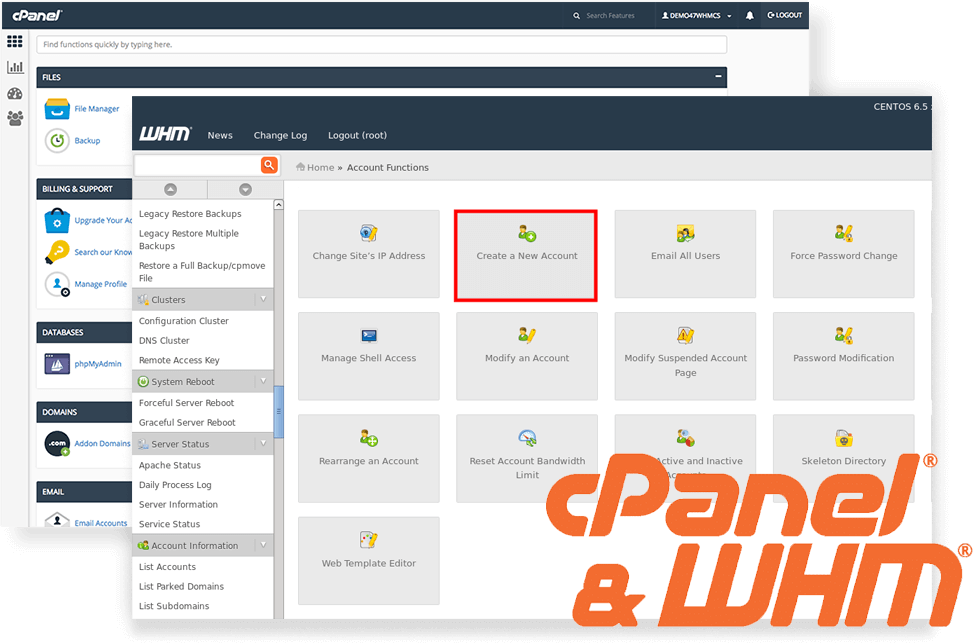The height and width of the screenshot is (643, 980).
Task: Click the Addon Domains .com icon in cPanel
Action: point(57,444)
